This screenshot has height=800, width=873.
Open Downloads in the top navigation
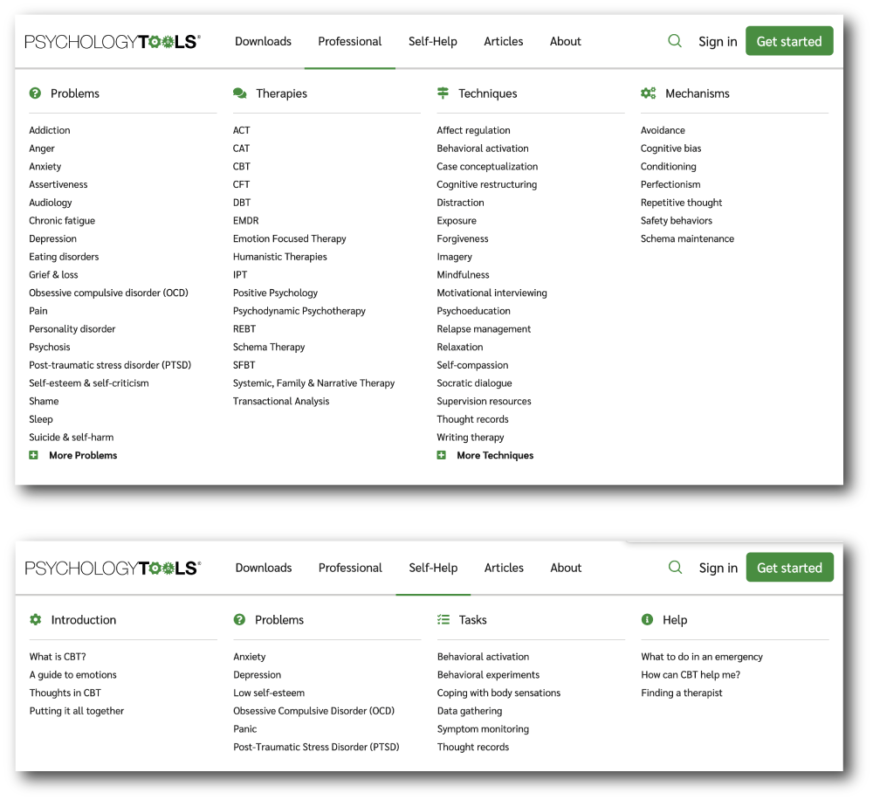[x=263, y=41]
